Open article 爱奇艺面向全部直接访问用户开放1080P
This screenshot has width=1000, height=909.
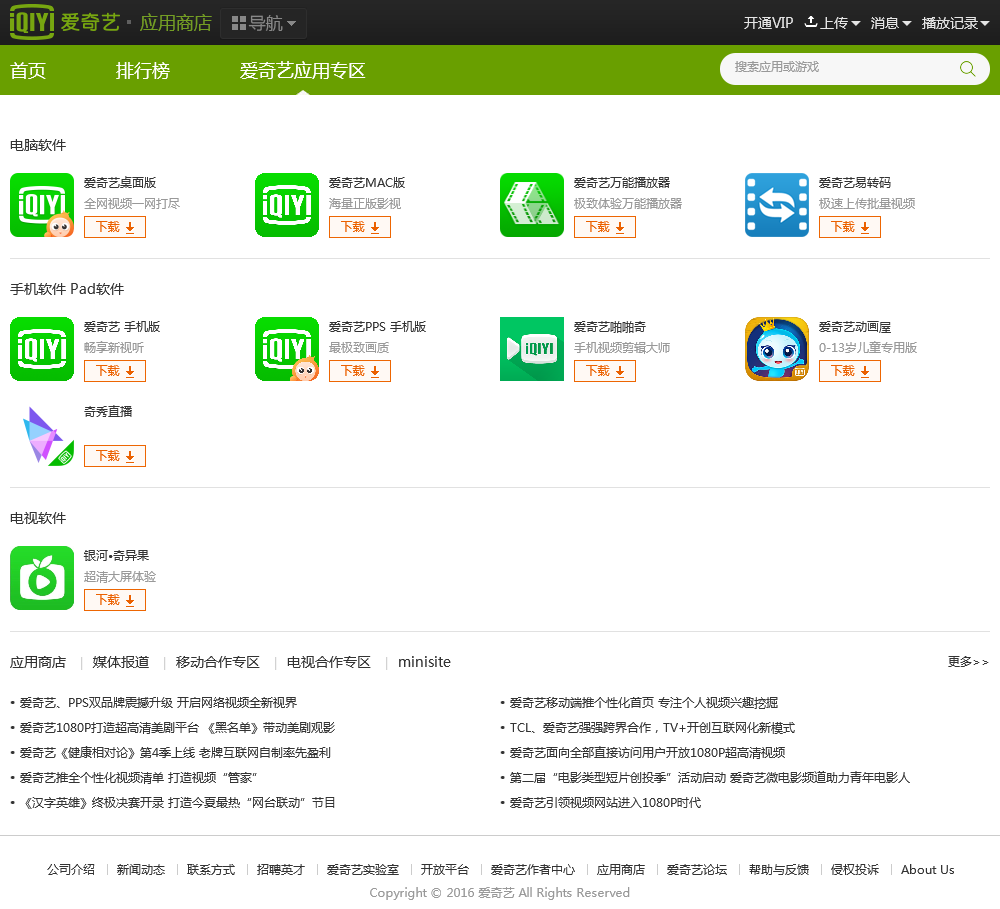point(647,753)
